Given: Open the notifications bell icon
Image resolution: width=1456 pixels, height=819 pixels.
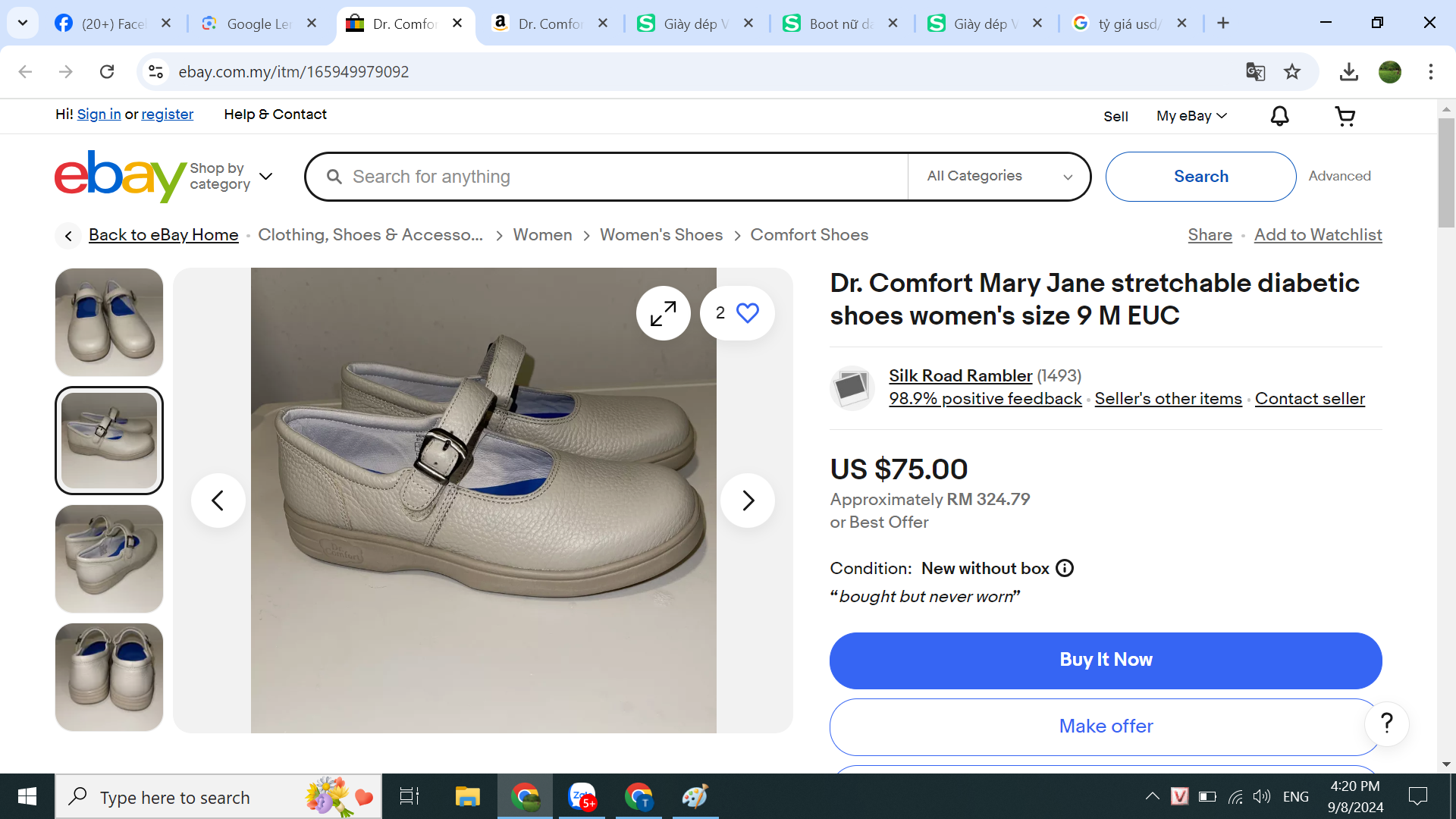Looking at the screenshot, I should click(1279, 116).
